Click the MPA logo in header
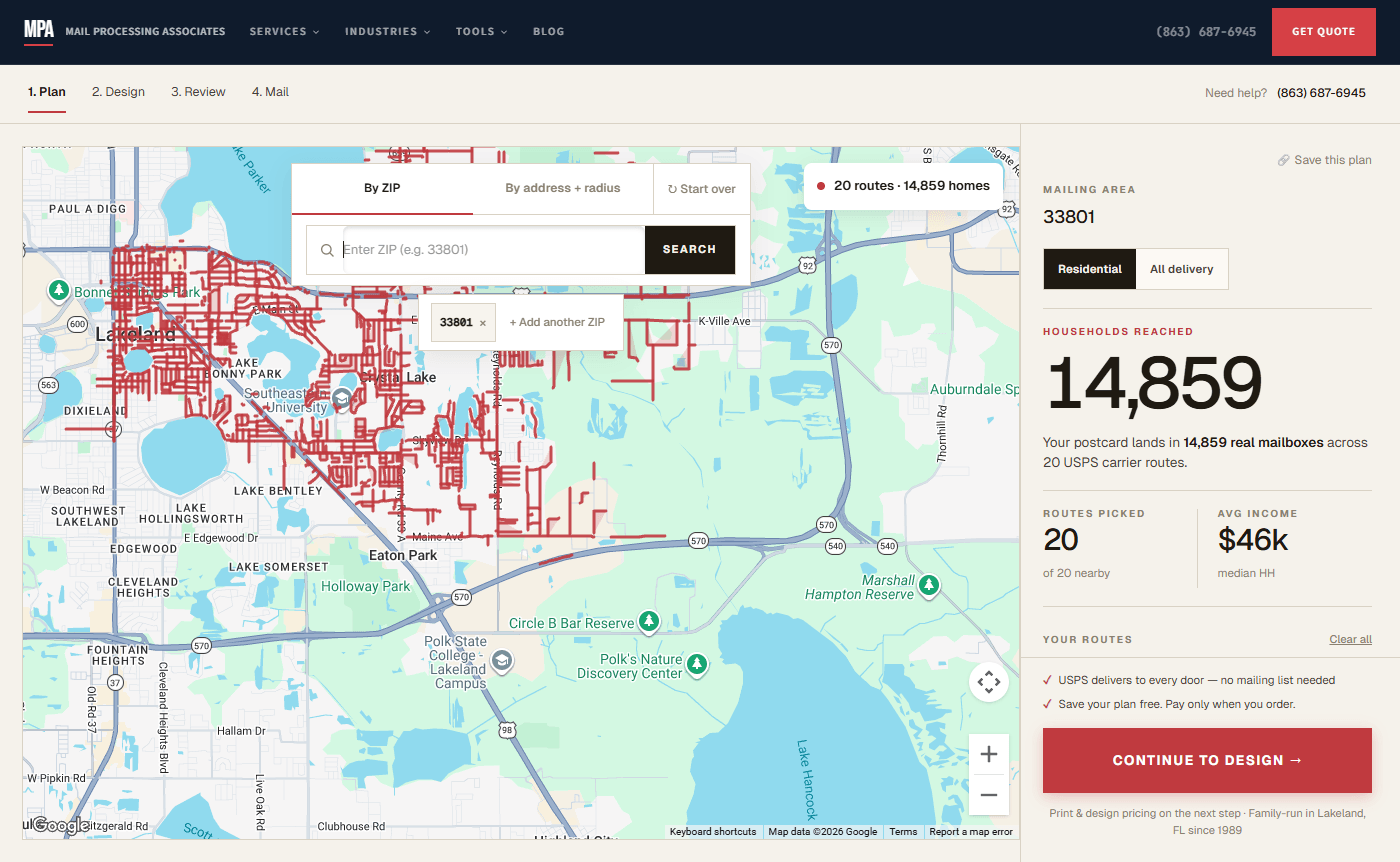Image resolution: width=1400 pixels, height=862 pixels. (x=39, y=31)
